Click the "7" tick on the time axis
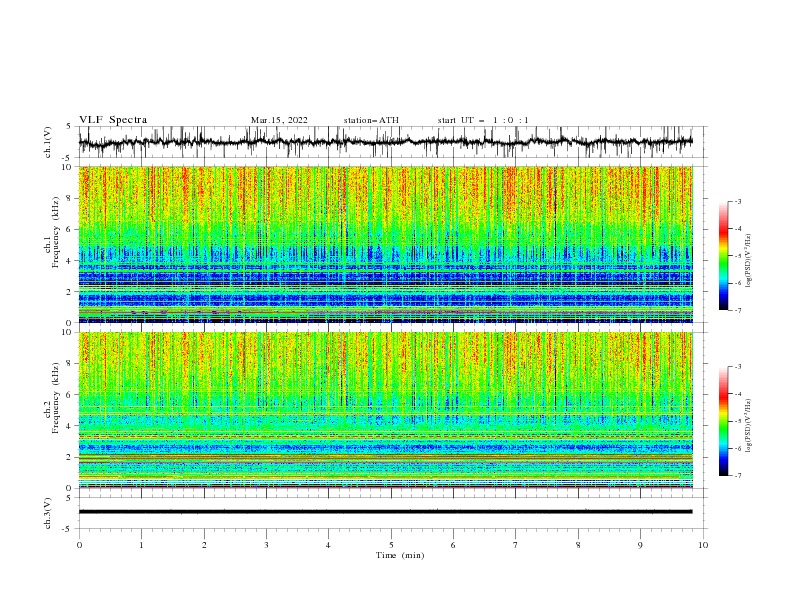Viewport: 792px width, 612px height. tap(516, 545)
